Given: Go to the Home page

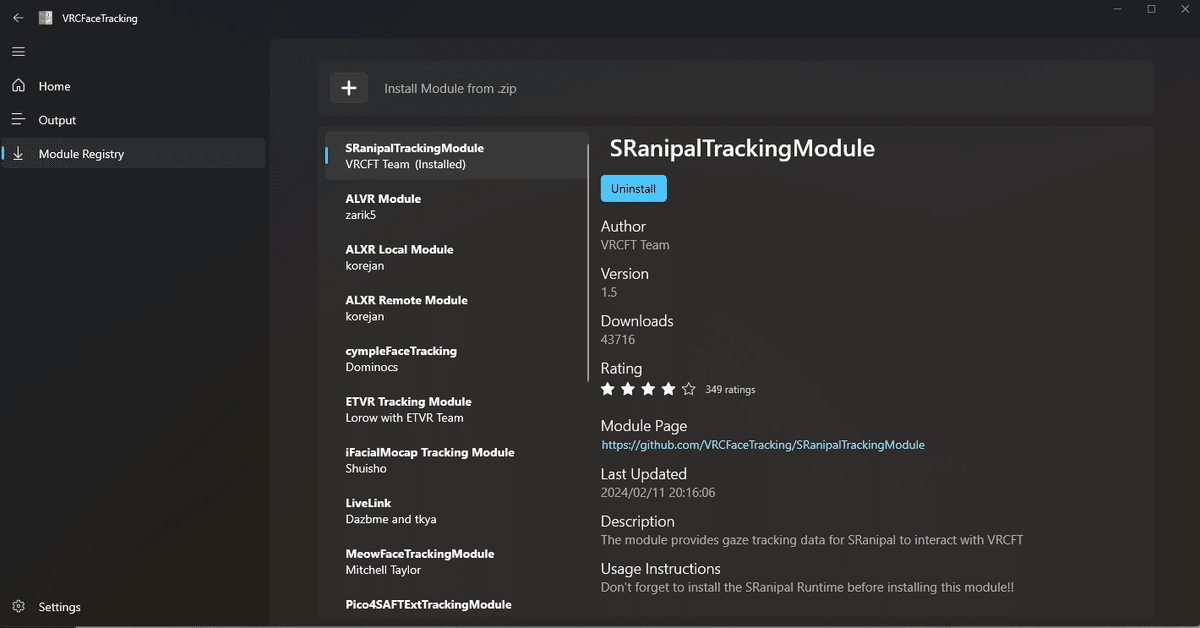Looking at the screenshot, I should point(54,86).
